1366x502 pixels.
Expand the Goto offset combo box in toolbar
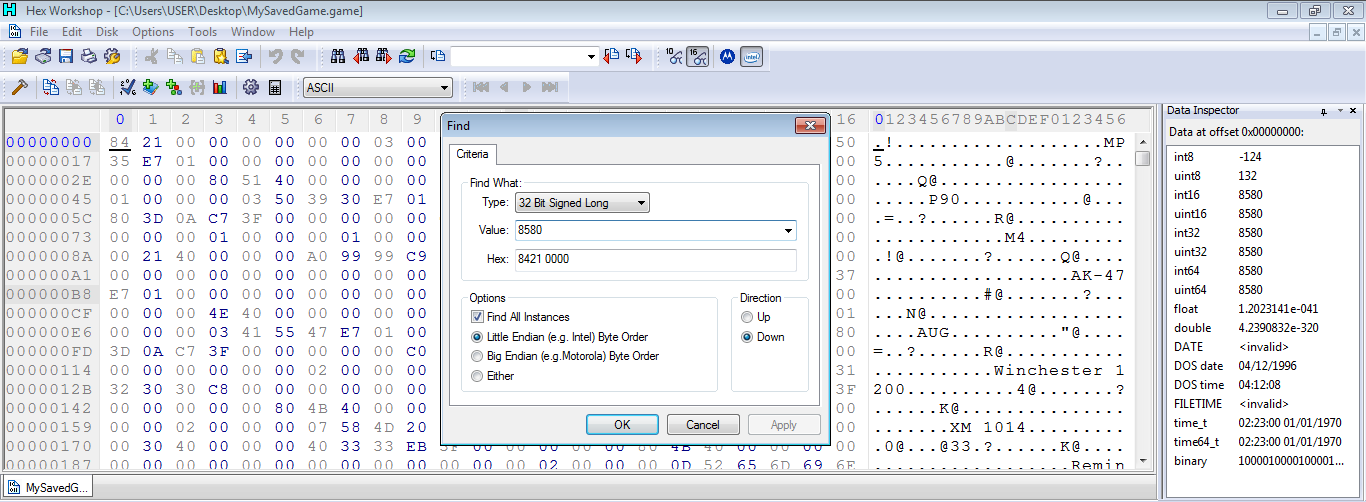coord(591,57)
